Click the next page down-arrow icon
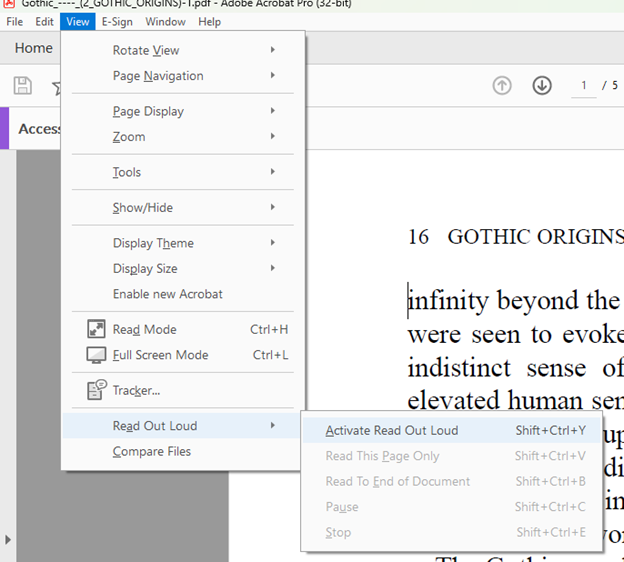 (542, 86)
